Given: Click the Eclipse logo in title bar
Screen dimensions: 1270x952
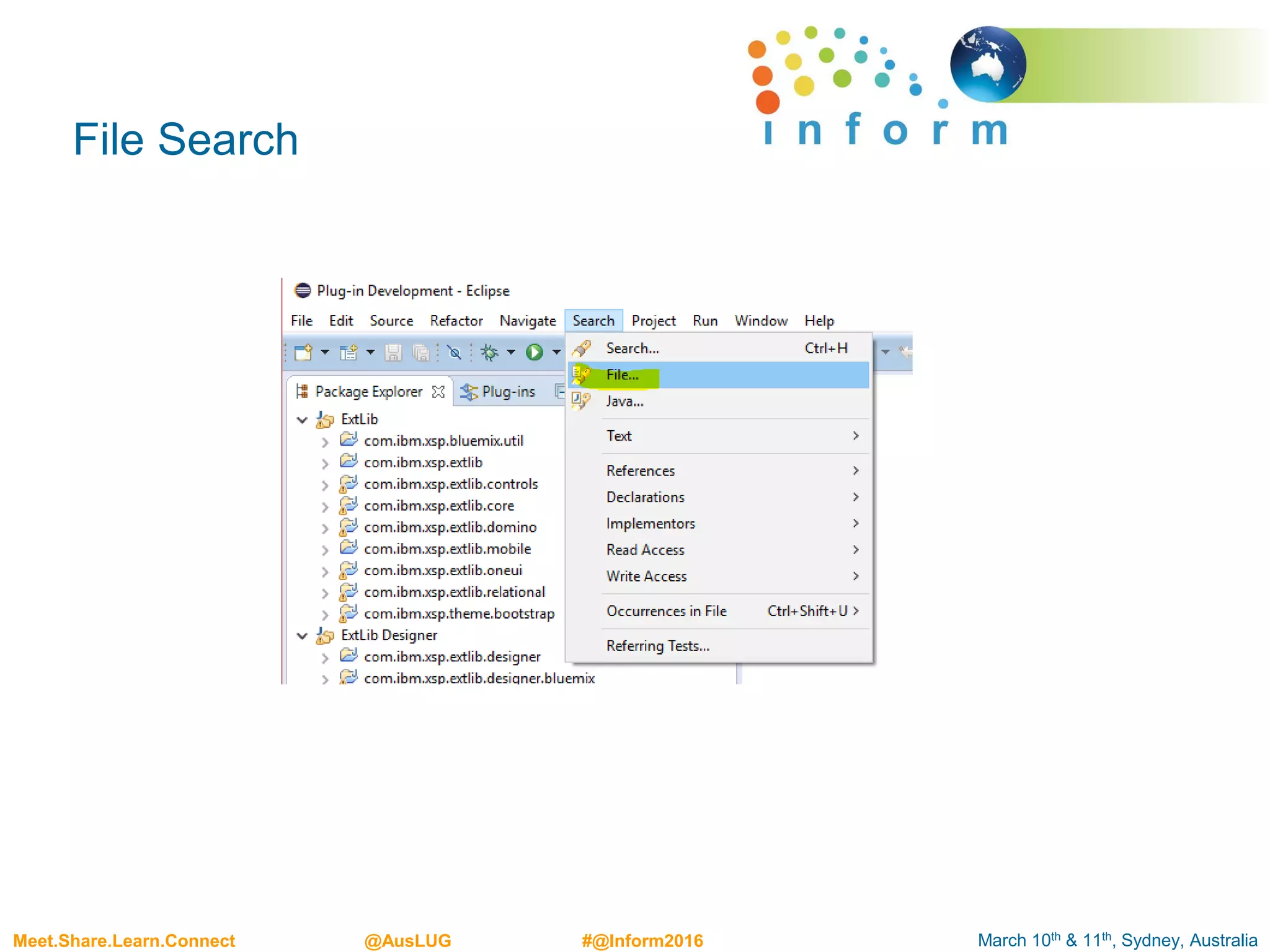Looking at the screenshot, I should [x=303, y=290].
